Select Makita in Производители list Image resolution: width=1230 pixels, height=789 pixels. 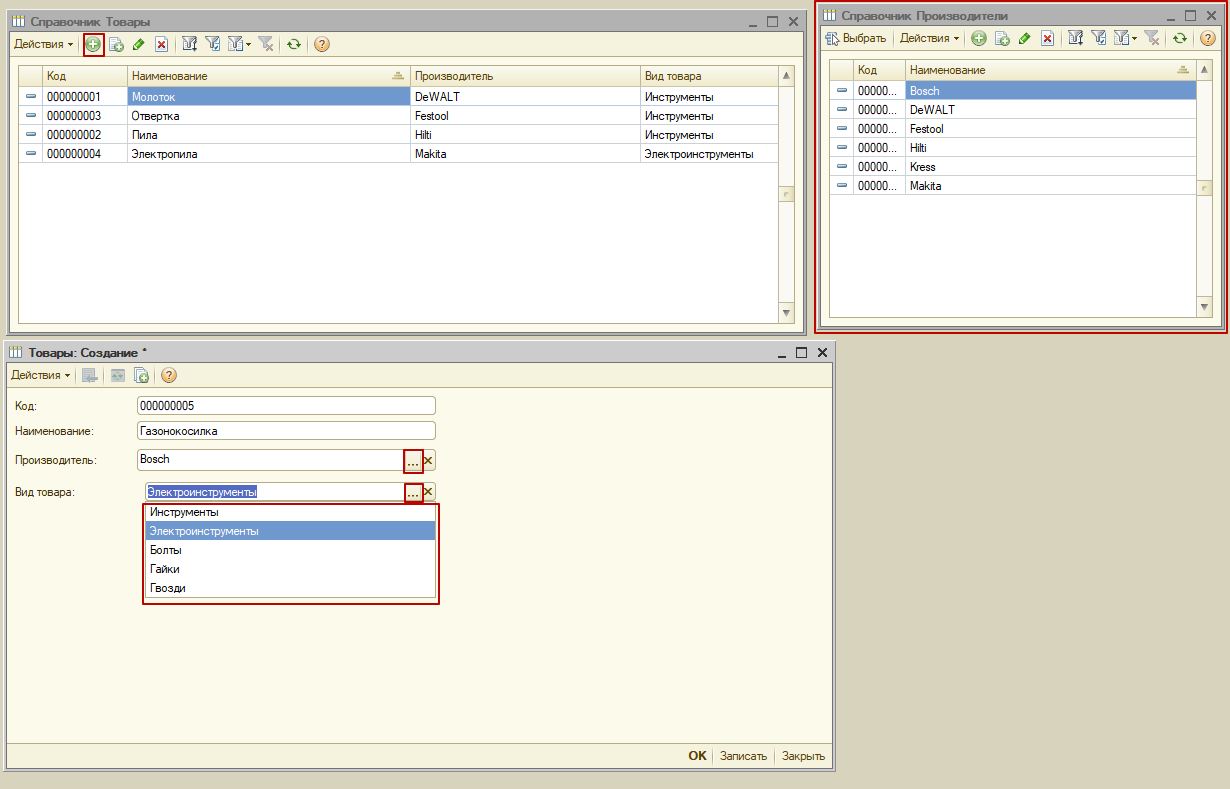pos(1013,186)
